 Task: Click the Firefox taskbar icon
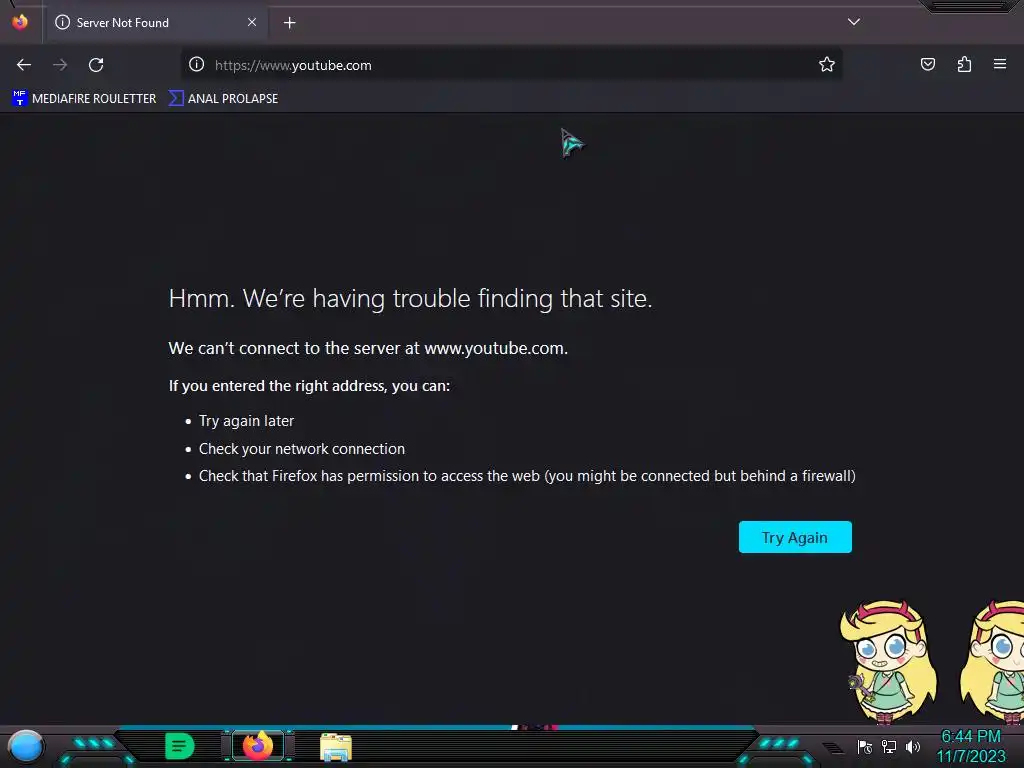257,746
